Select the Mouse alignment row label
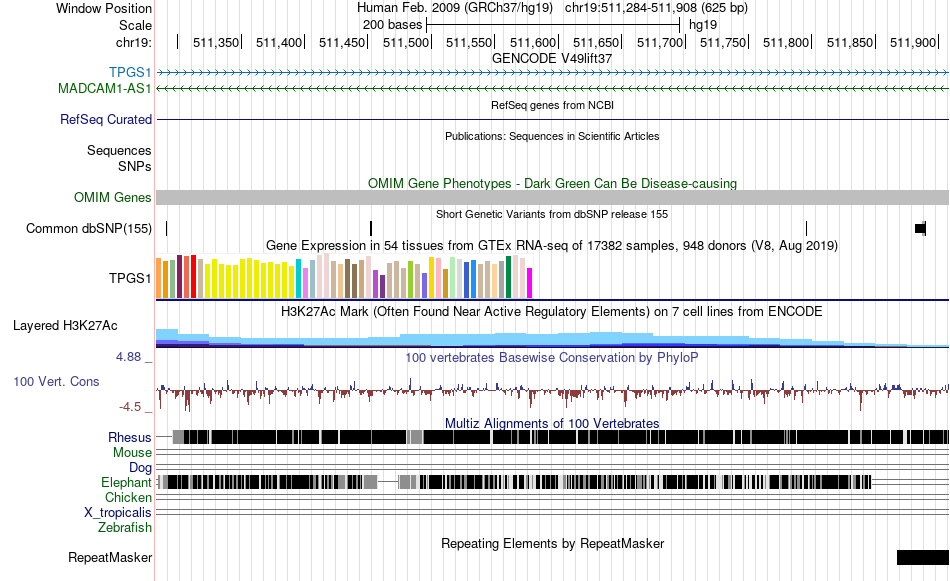950x581 pixels. pos(132,453)
